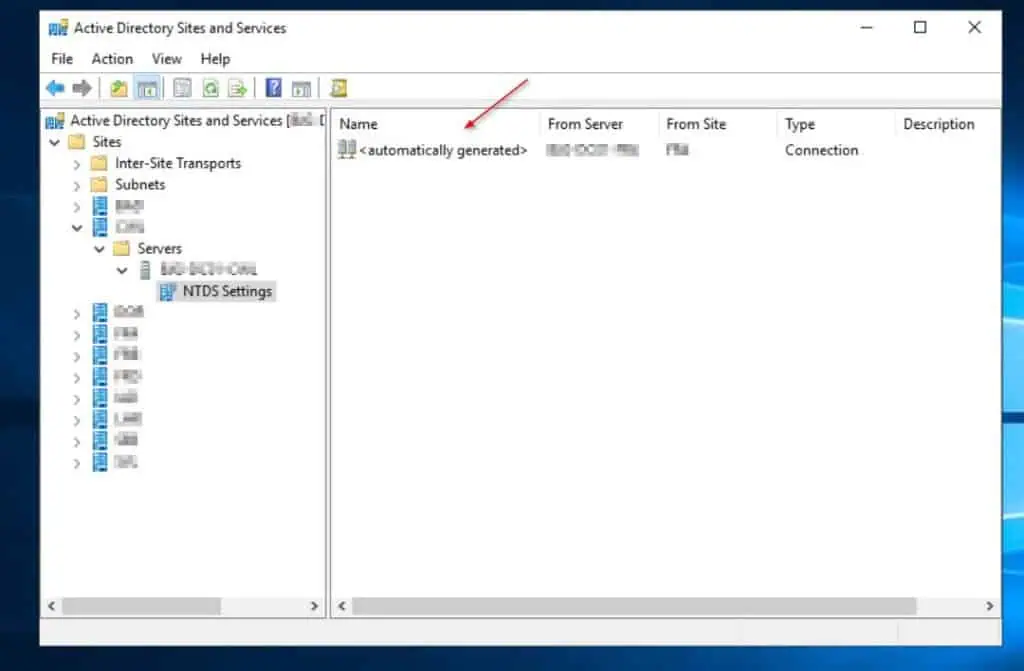Open the File menu
The height and width of the screenshot is (671, 1024).
point(62,59)
